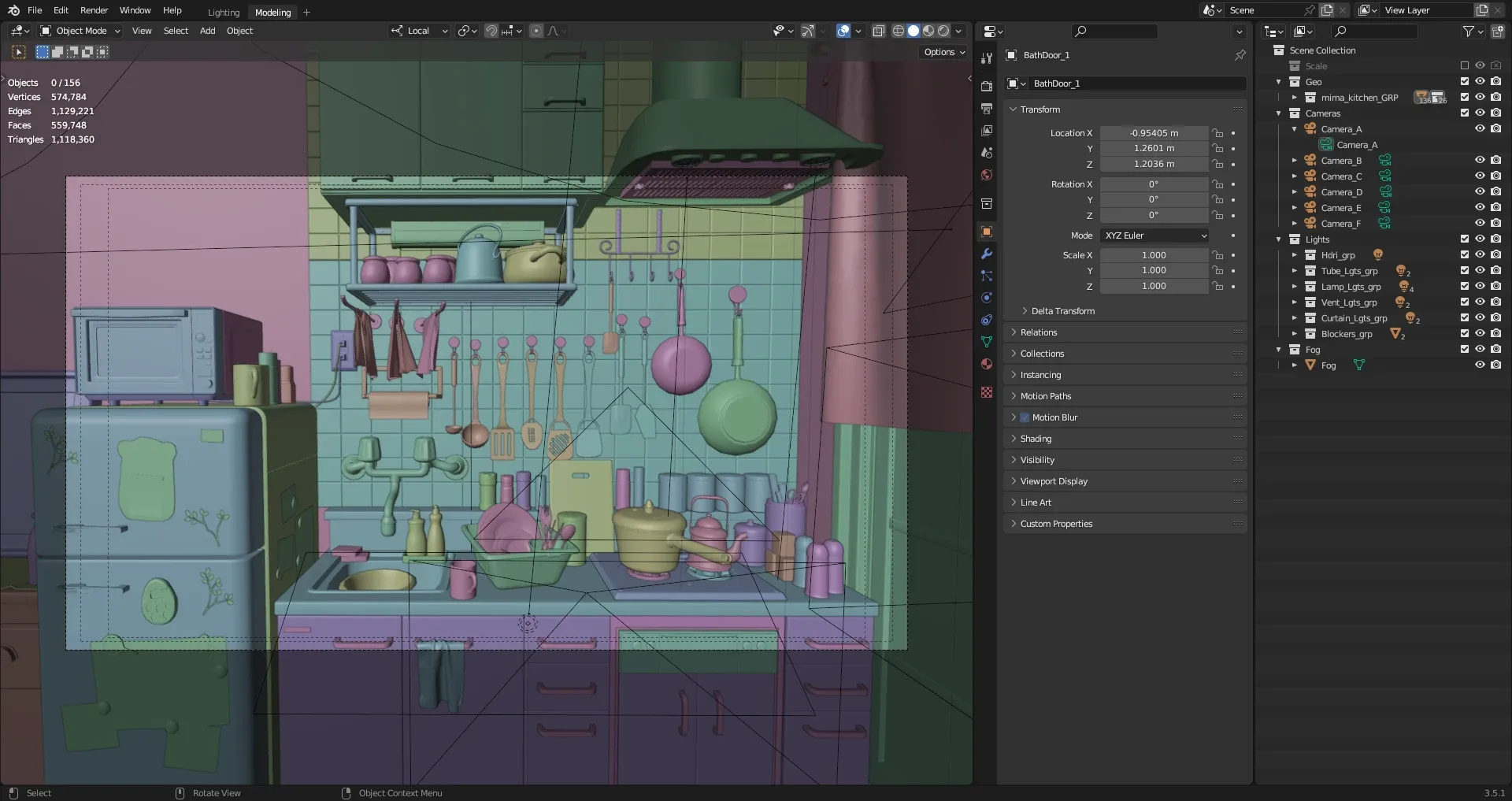This screenshot has height=801, width=1512.
Task: Open the Render properties tab
Action: (x=987, y=87)
